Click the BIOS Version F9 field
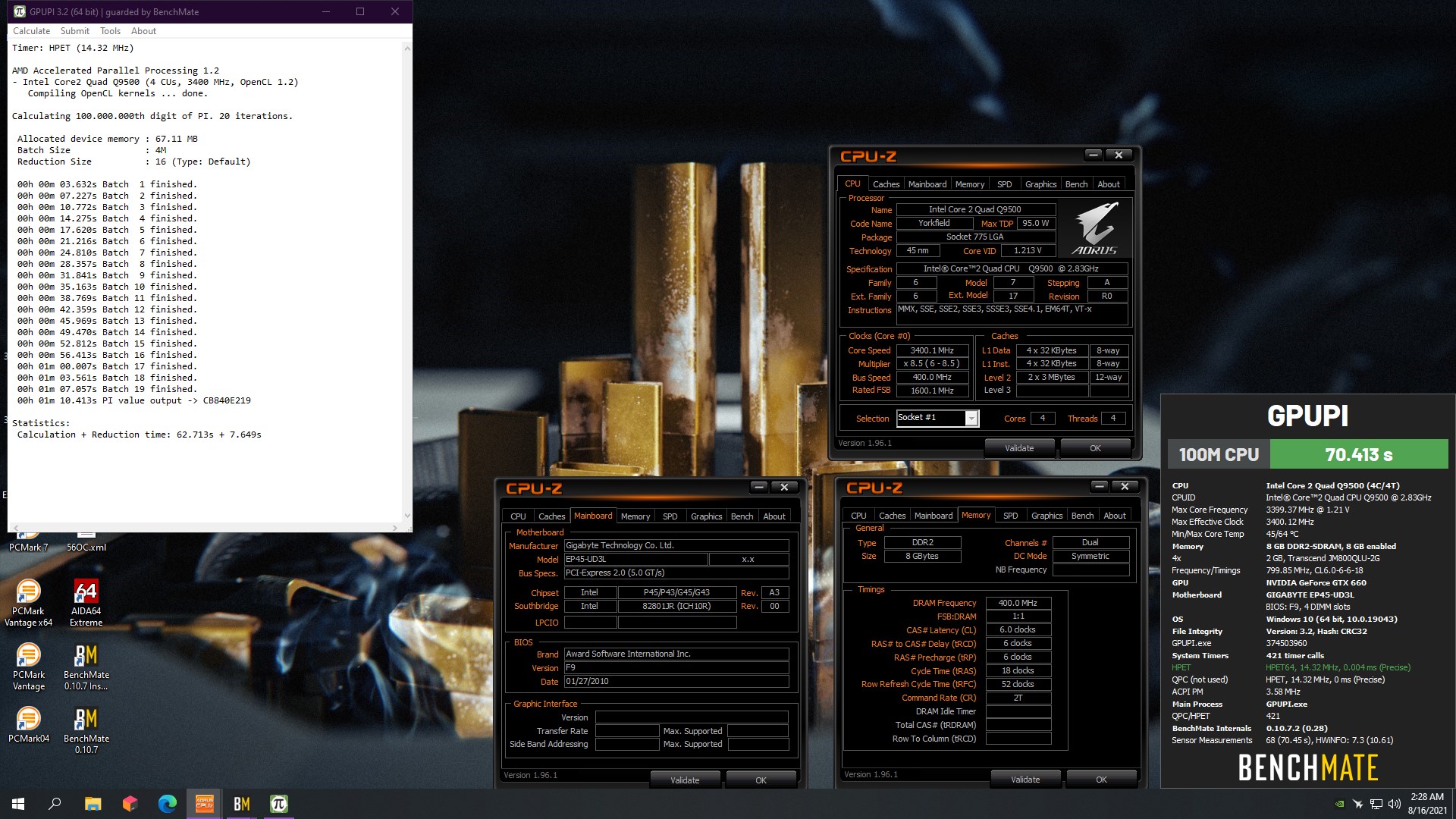This screenshot has width=1456, height=819. point(676,668)
